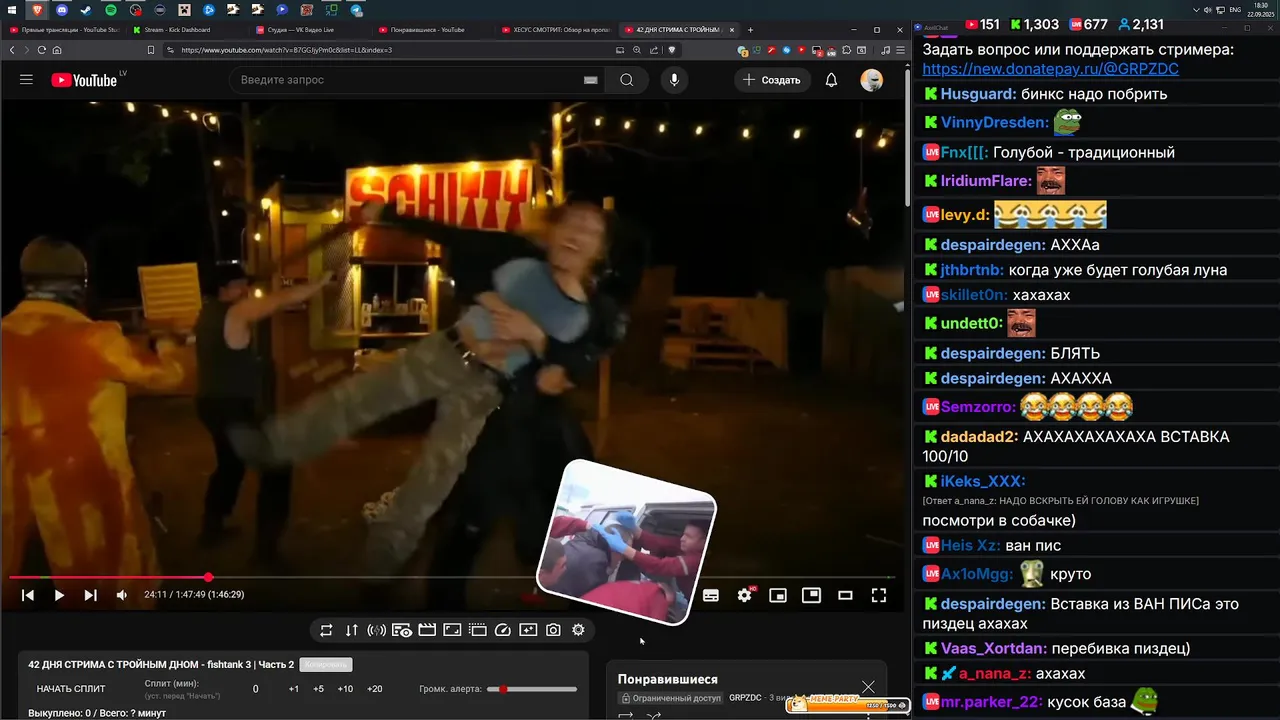Screen dimensions: 1280x720
Task: Open Discord from the taskbar
Action: click(62, 10)
